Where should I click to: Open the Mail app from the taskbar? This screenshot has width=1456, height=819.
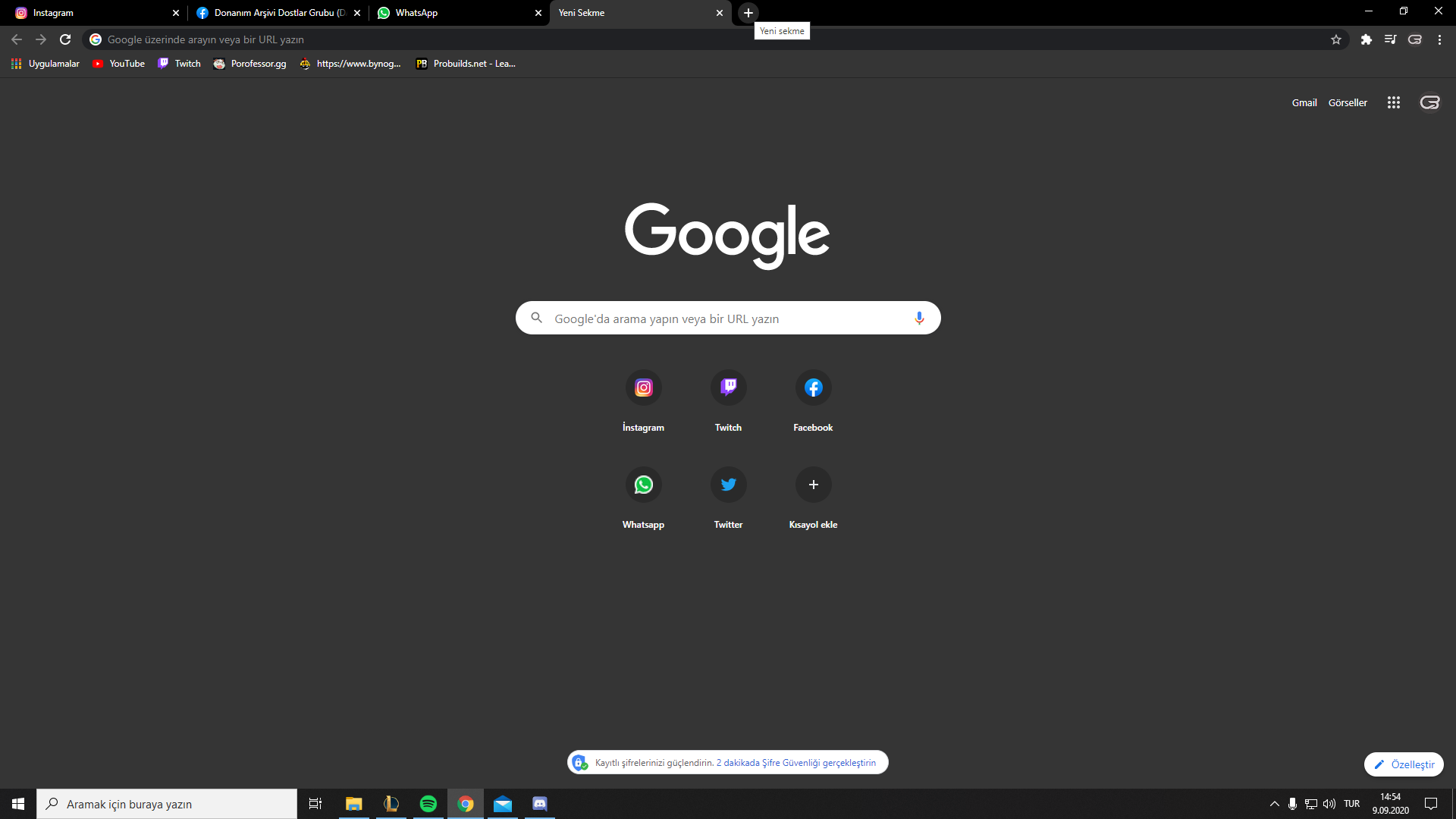coord(503,804)
